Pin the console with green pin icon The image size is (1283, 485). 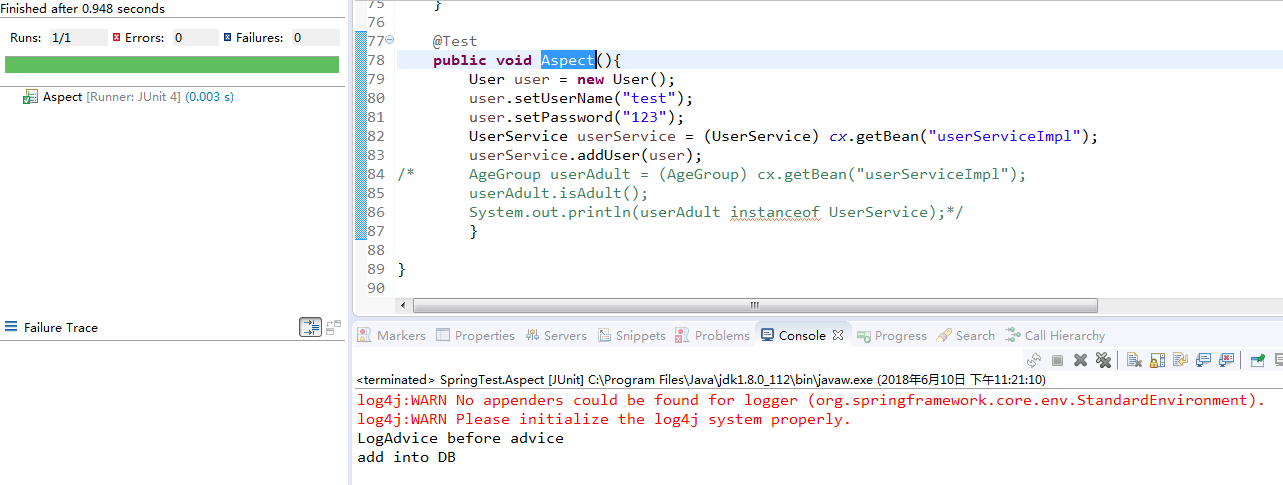pos(1258,360)
